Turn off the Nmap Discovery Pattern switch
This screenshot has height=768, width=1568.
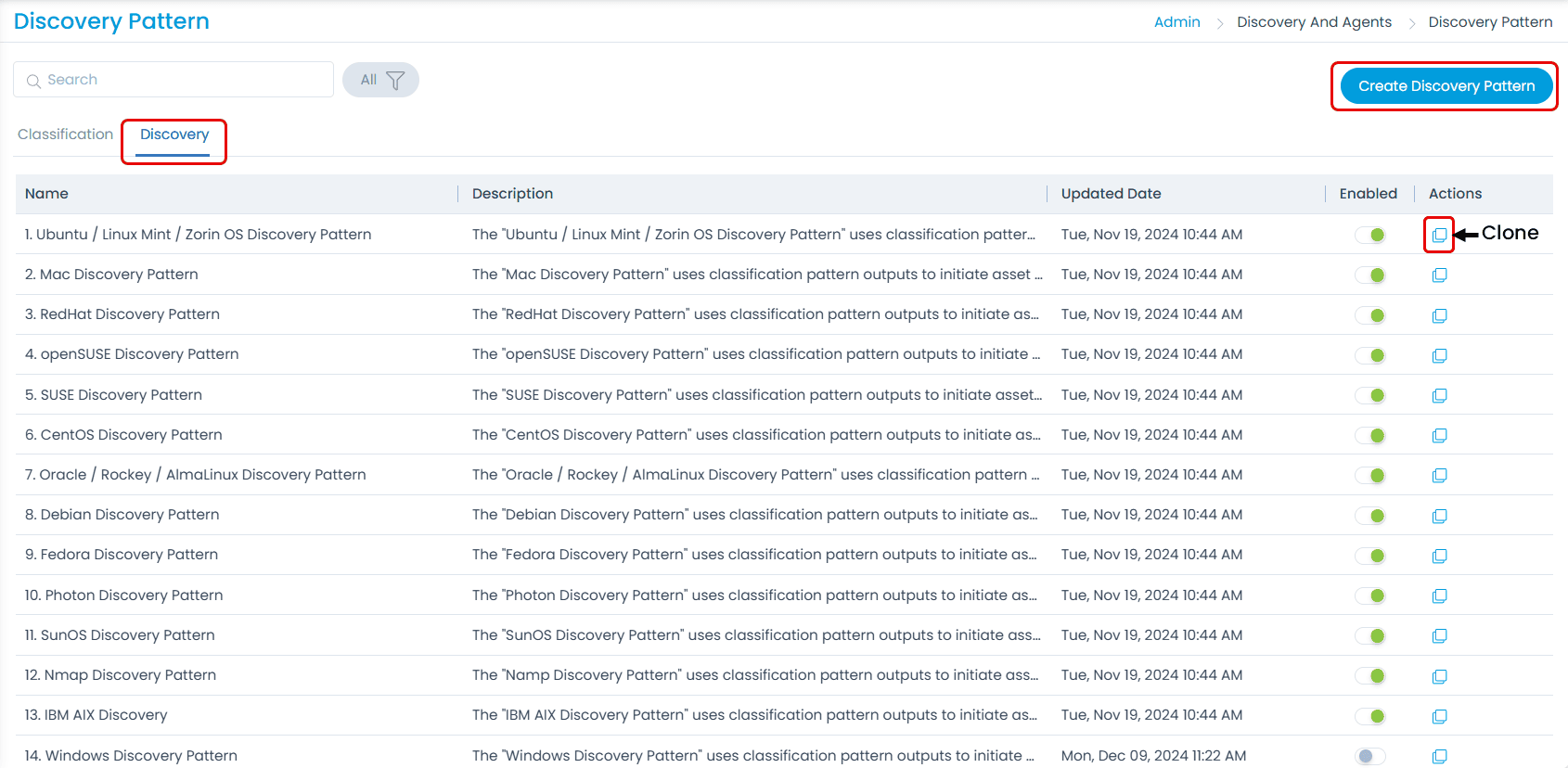point(1369,676)
